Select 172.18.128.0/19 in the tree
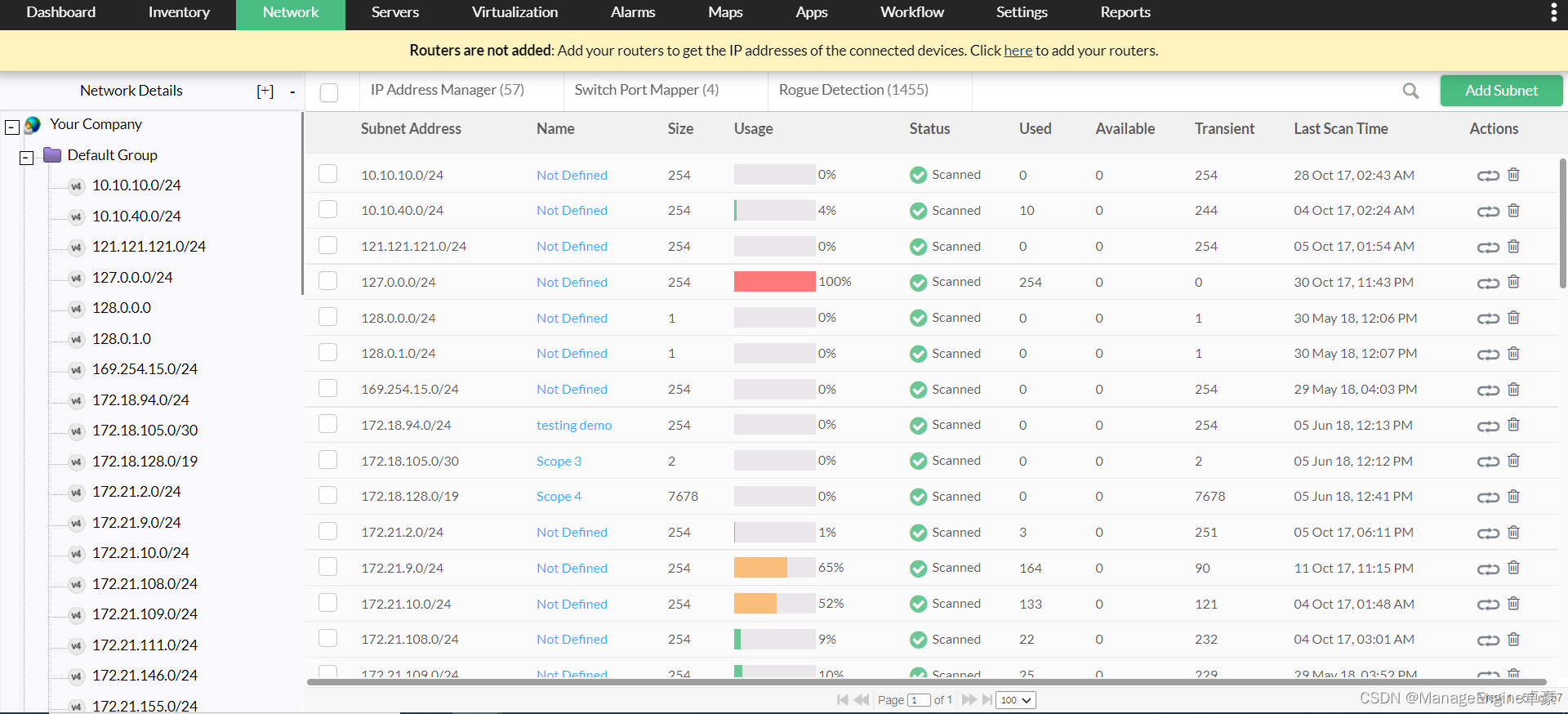The image size is (1568, 714). click(145, 462)
